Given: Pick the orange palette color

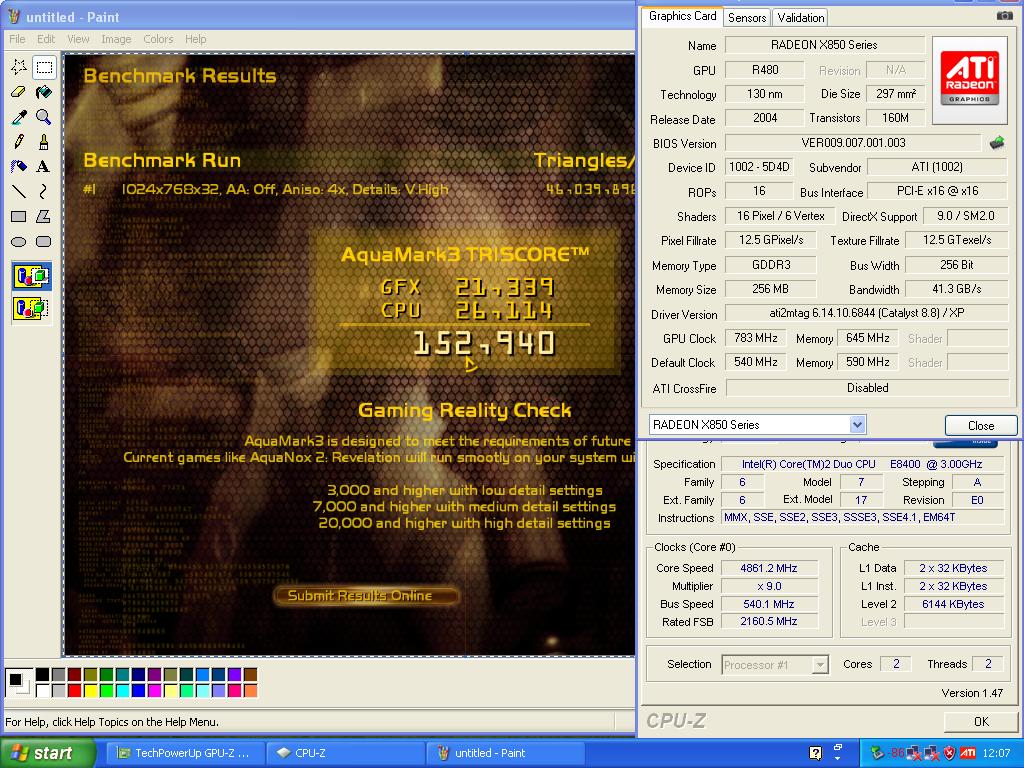Looking at the screenshot, I should click(250, 690).
